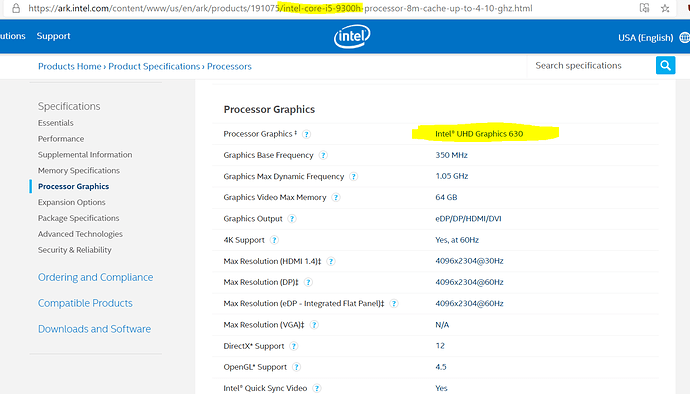The height and width of the screenshot is (394, 690).
Task: Click the Intel UHD Graphics 630 value
Action: pyautogui.click(x=479, y=134)
